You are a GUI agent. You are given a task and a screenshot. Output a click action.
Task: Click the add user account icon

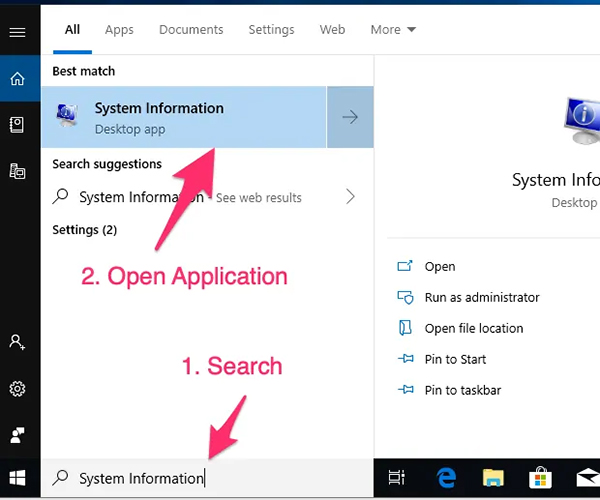[17, 342]
